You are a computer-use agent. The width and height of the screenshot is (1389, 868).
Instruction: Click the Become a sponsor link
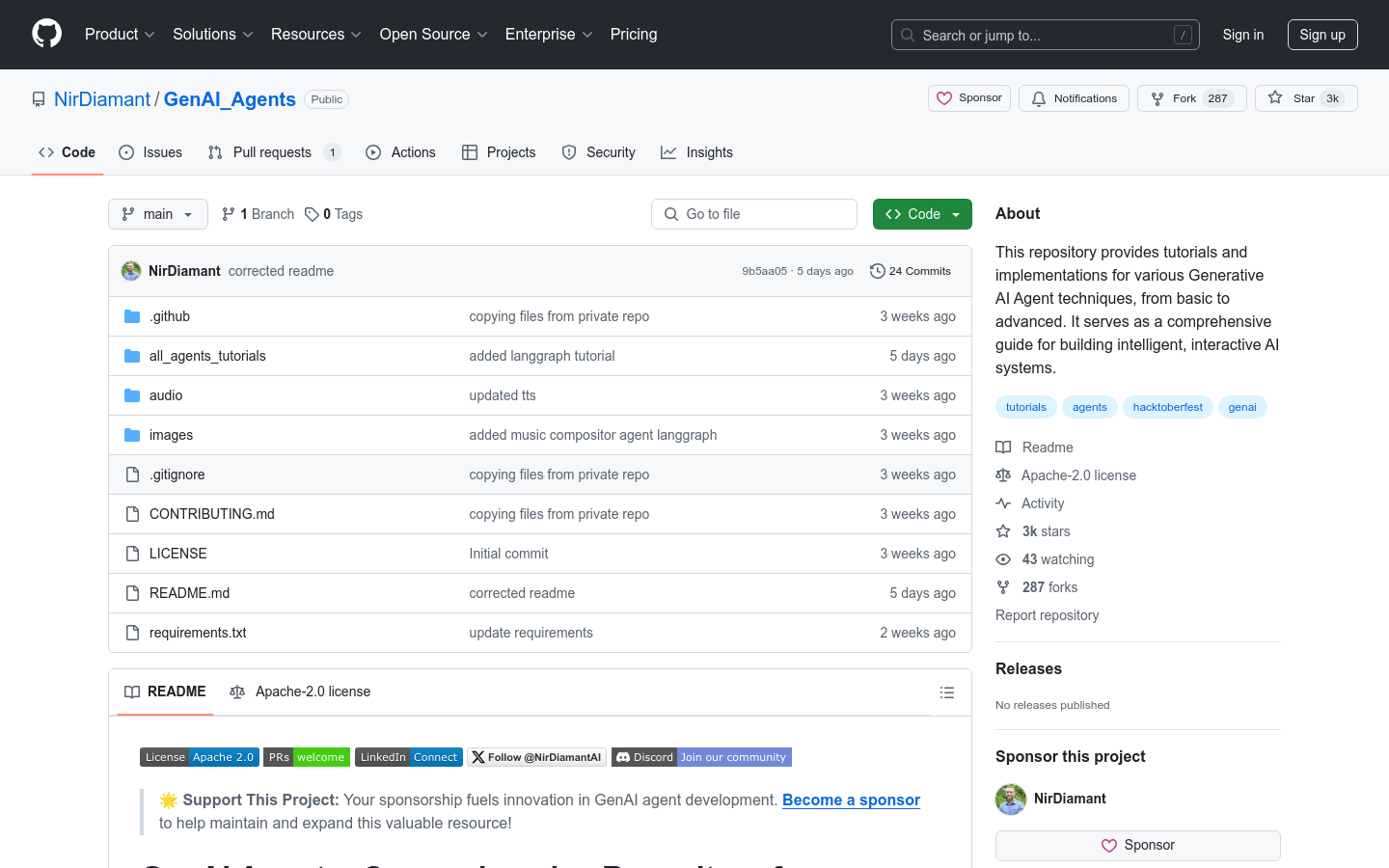tap(851, 800)
